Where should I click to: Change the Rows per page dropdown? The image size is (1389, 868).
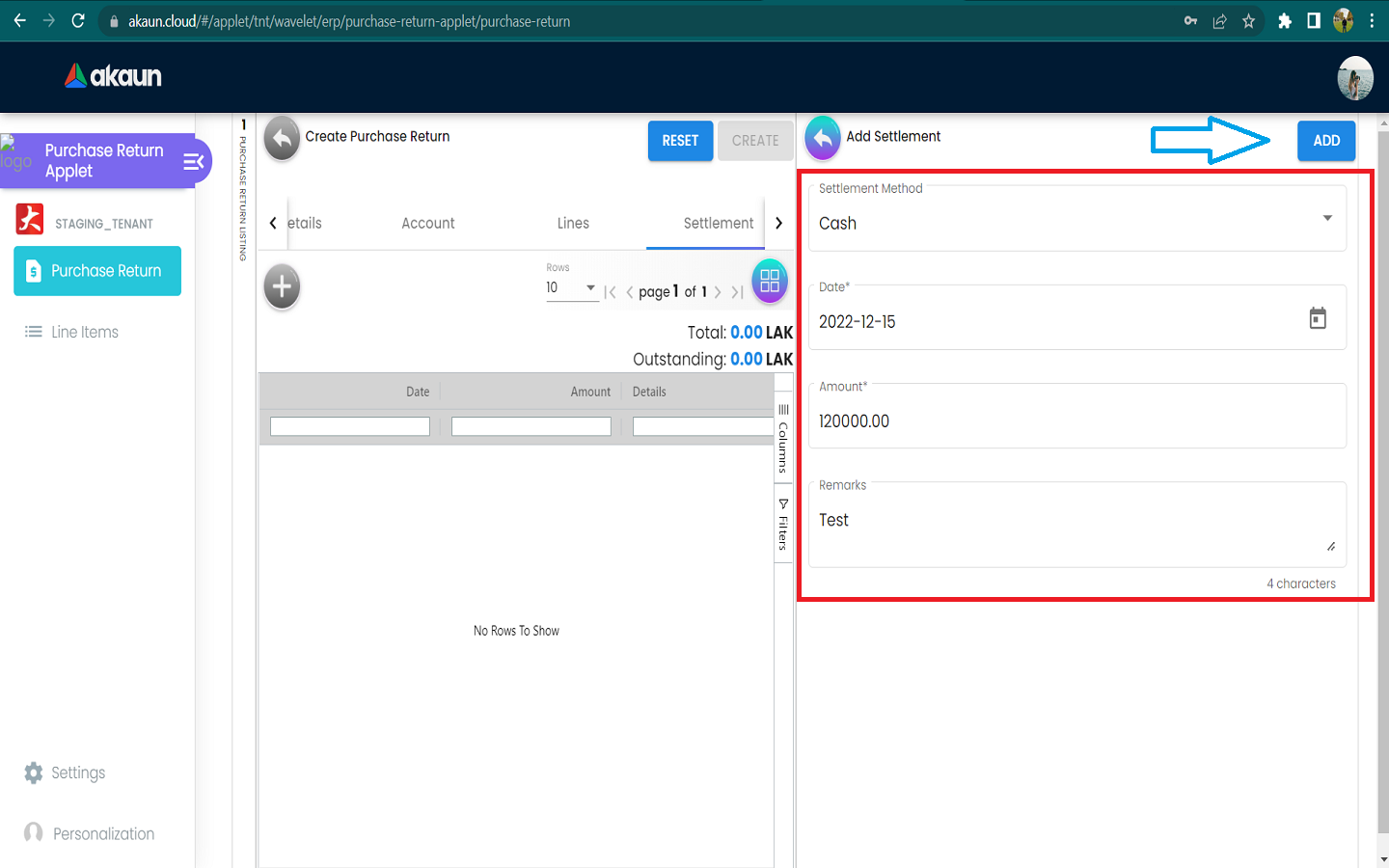coord(572,287)
